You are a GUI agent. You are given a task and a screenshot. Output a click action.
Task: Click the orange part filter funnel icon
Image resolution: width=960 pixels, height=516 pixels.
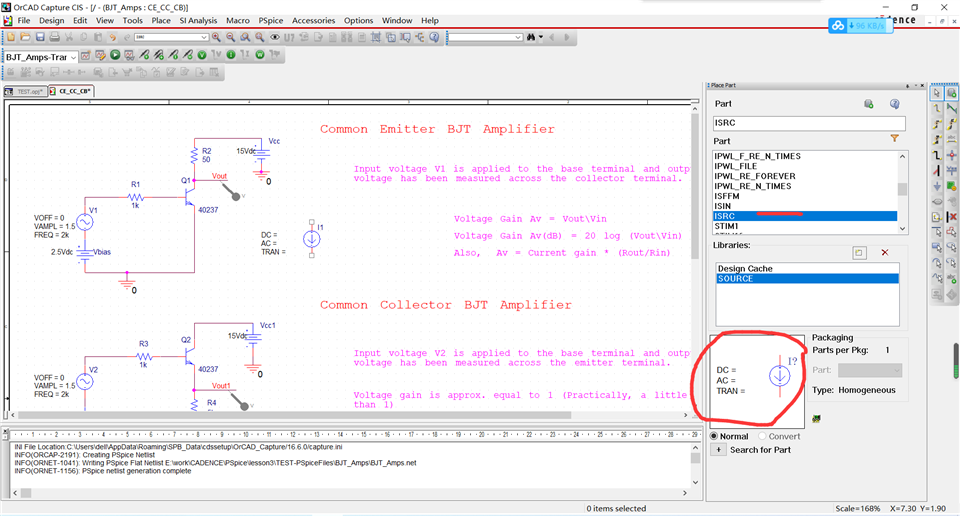point(894,139)
